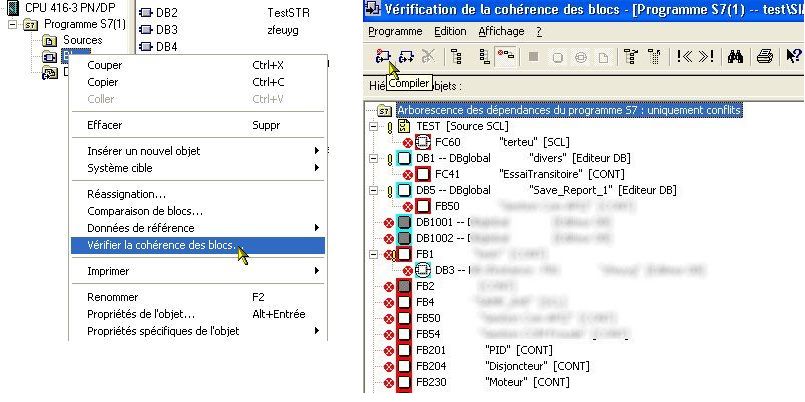Click the context help arrow icon

click(x=793, y=56)
